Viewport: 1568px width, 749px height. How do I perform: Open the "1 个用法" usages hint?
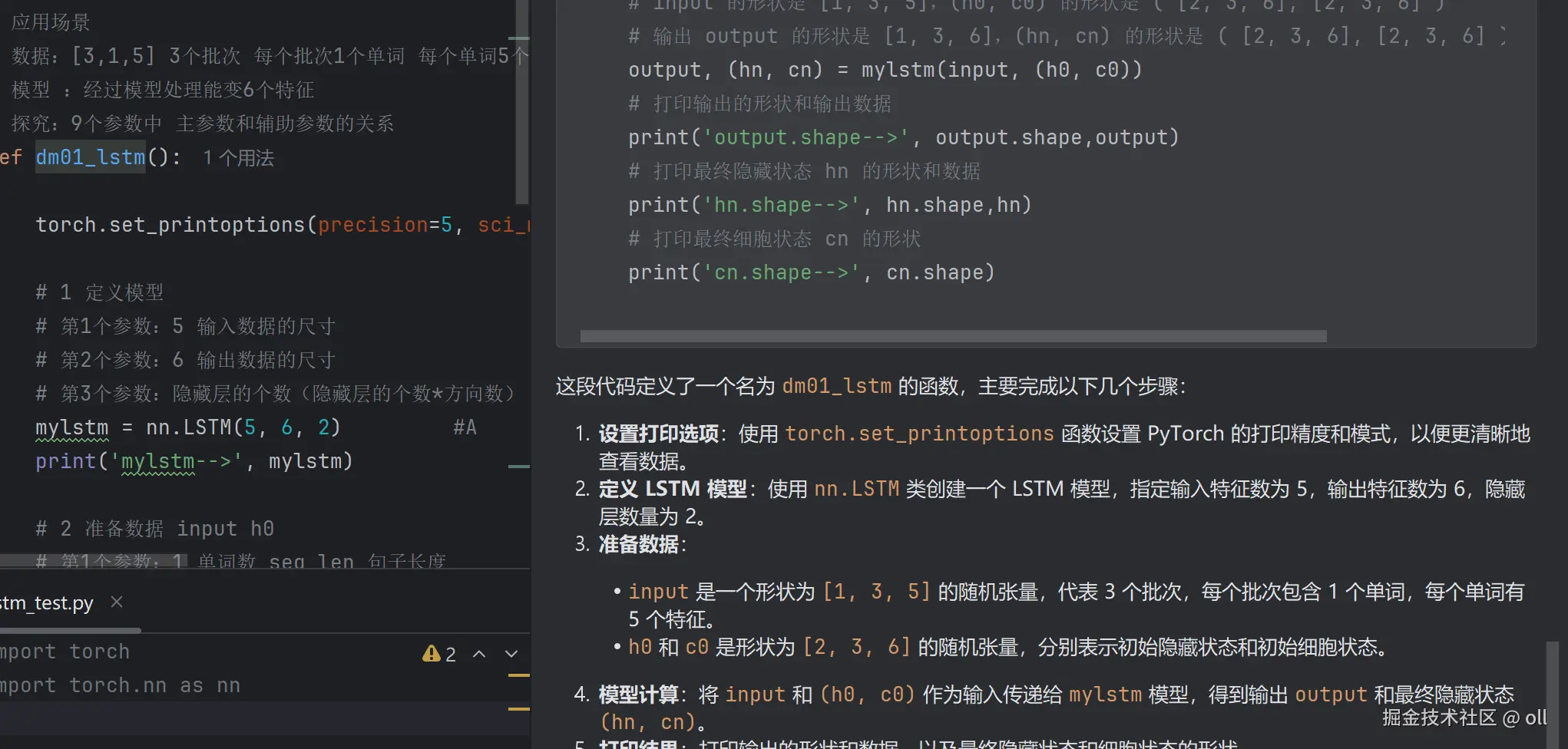click(x=238, y=158)
